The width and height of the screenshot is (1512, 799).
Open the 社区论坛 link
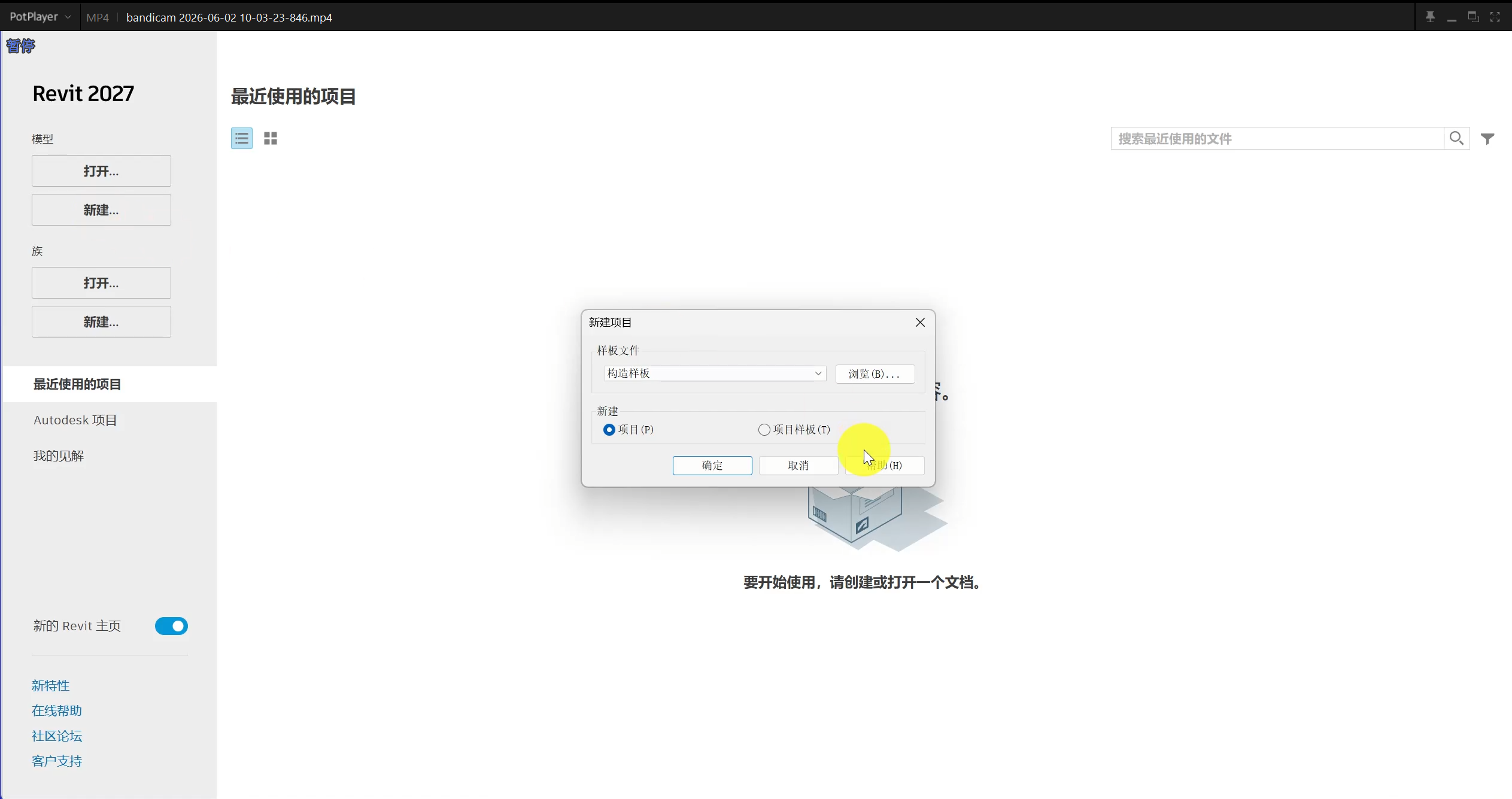[x=57, y=736]
